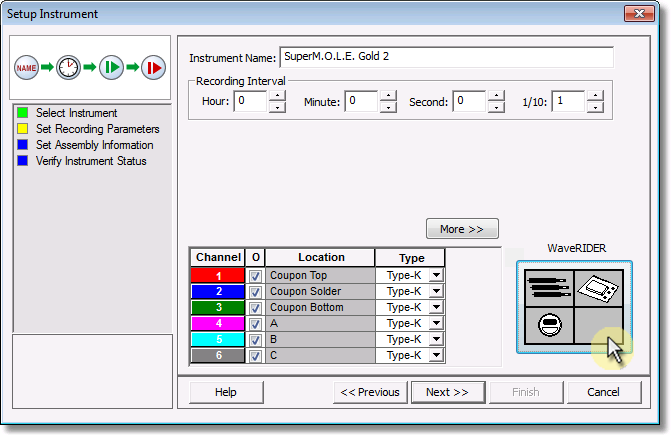672x437 pixels.
Task: Click the Coupon Bottom location cell
Action: click(x=320, y=307)
